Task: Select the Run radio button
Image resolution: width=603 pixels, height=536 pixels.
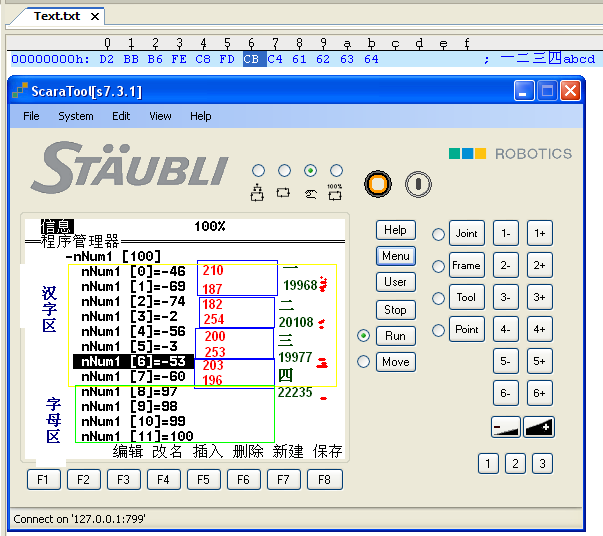Action: pyautogui.click(x=363, y=336)
